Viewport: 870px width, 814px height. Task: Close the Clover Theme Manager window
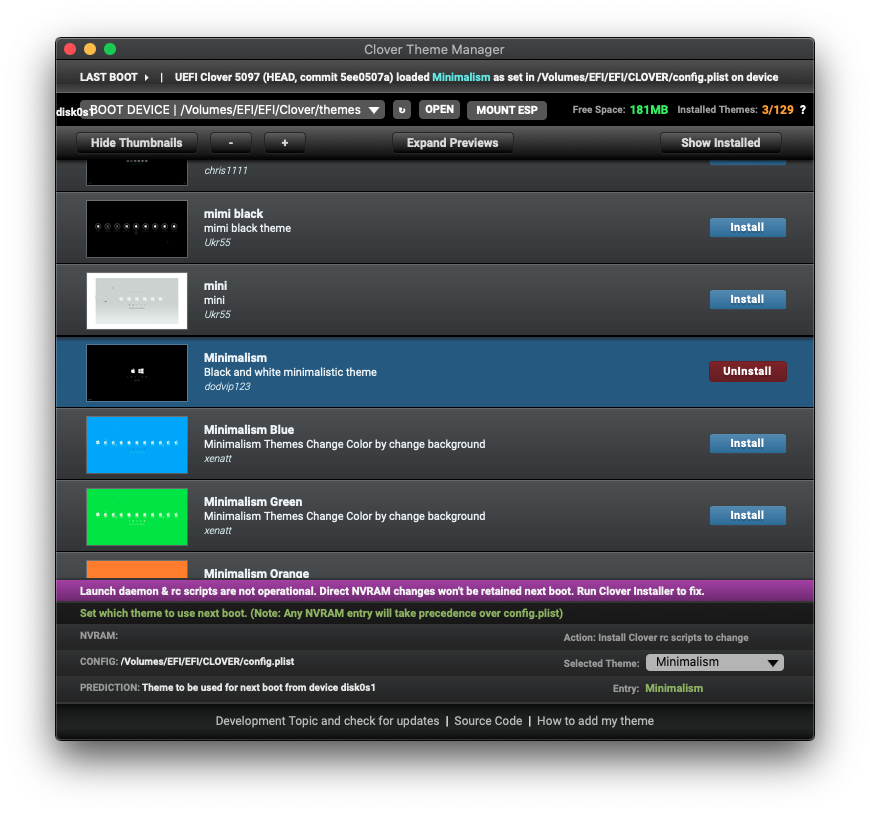pyautogui.click(x=70, y=49)
